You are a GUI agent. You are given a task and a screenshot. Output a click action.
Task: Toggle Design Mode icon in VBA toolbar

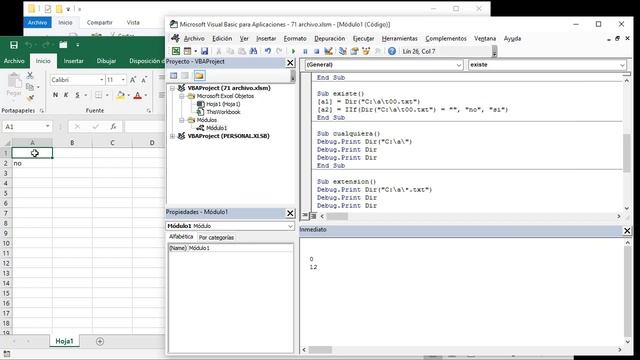coord(328,51)
